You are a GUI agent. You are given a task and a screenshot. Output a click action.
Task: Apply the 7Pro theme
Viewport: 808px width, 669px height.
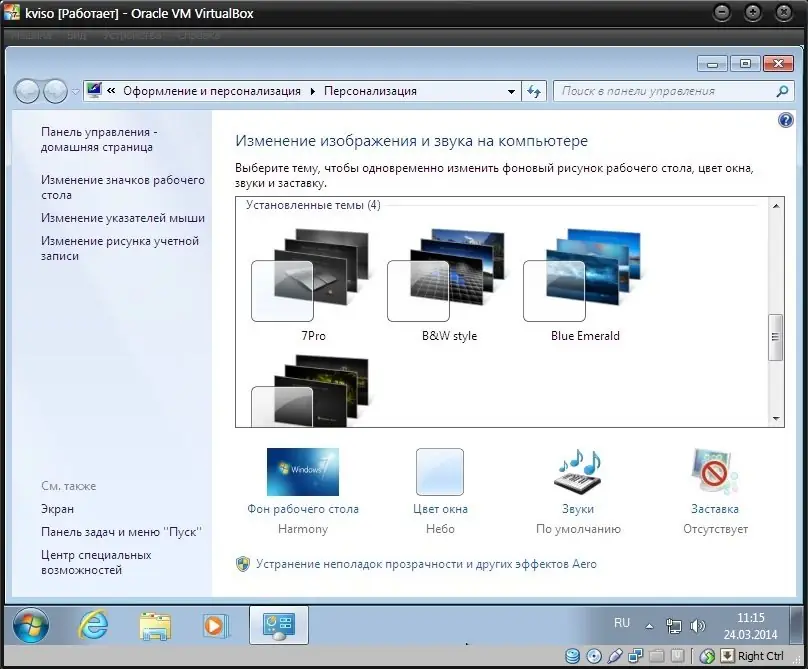(x=312, y=275)
